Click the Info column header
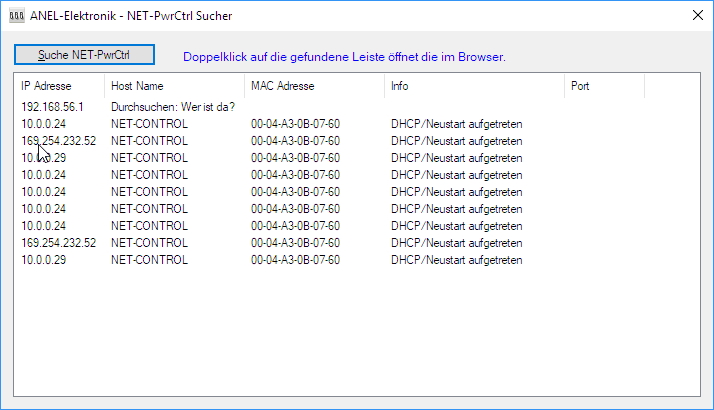Viewport: 714px width, 410px height. click(474, 86)
